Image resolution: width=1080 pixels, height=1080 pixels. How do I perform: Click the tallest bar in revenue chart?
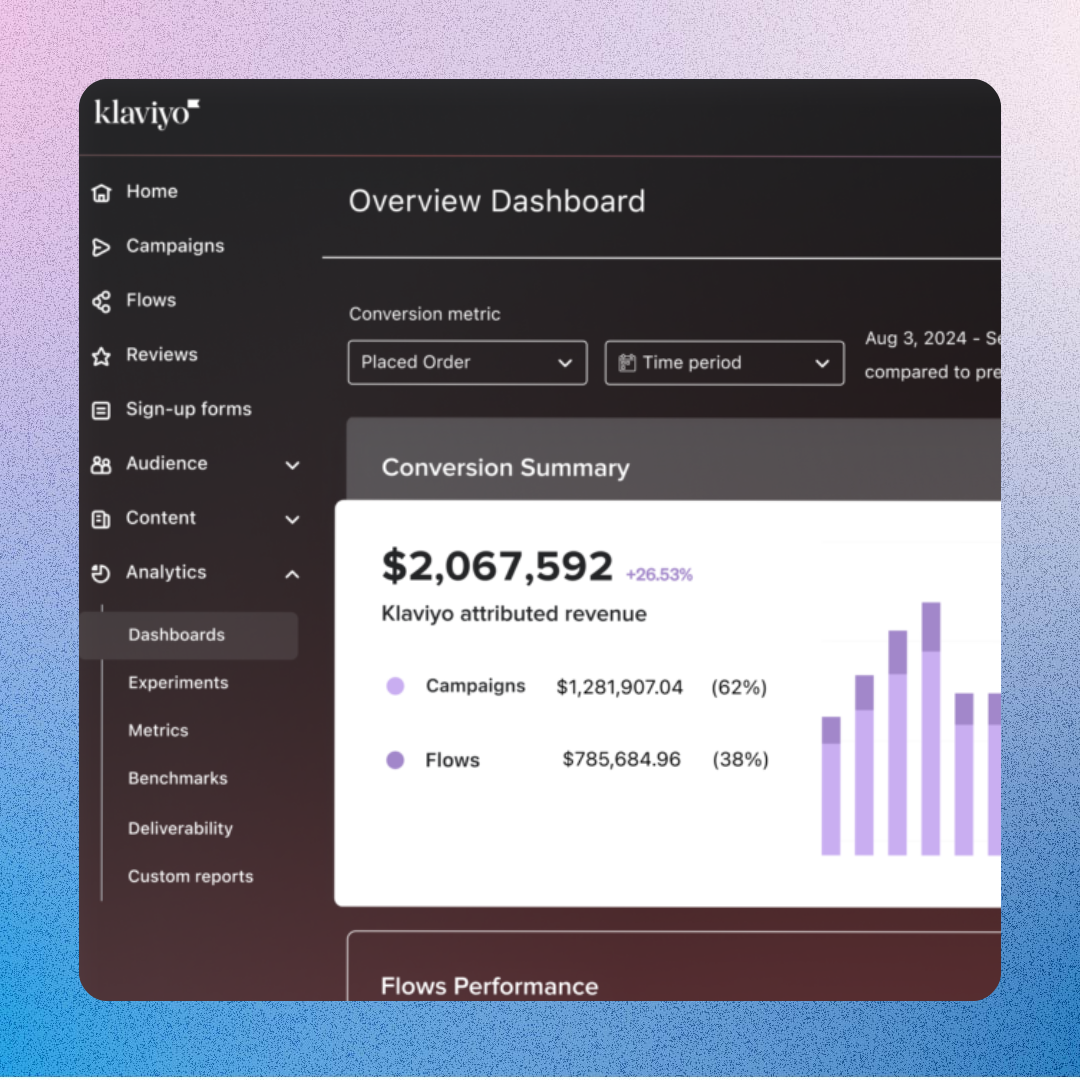(931, 730)
